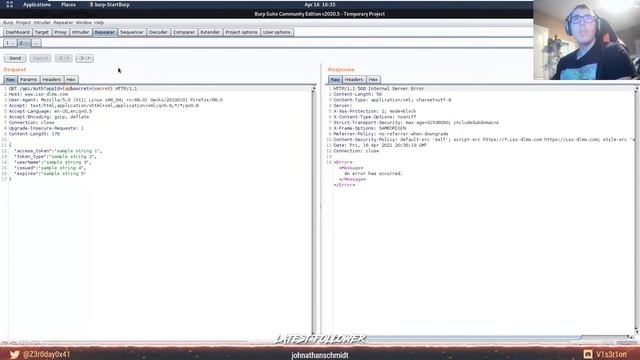Open the Applications grid icon in the top bar

tap(9, 4)
